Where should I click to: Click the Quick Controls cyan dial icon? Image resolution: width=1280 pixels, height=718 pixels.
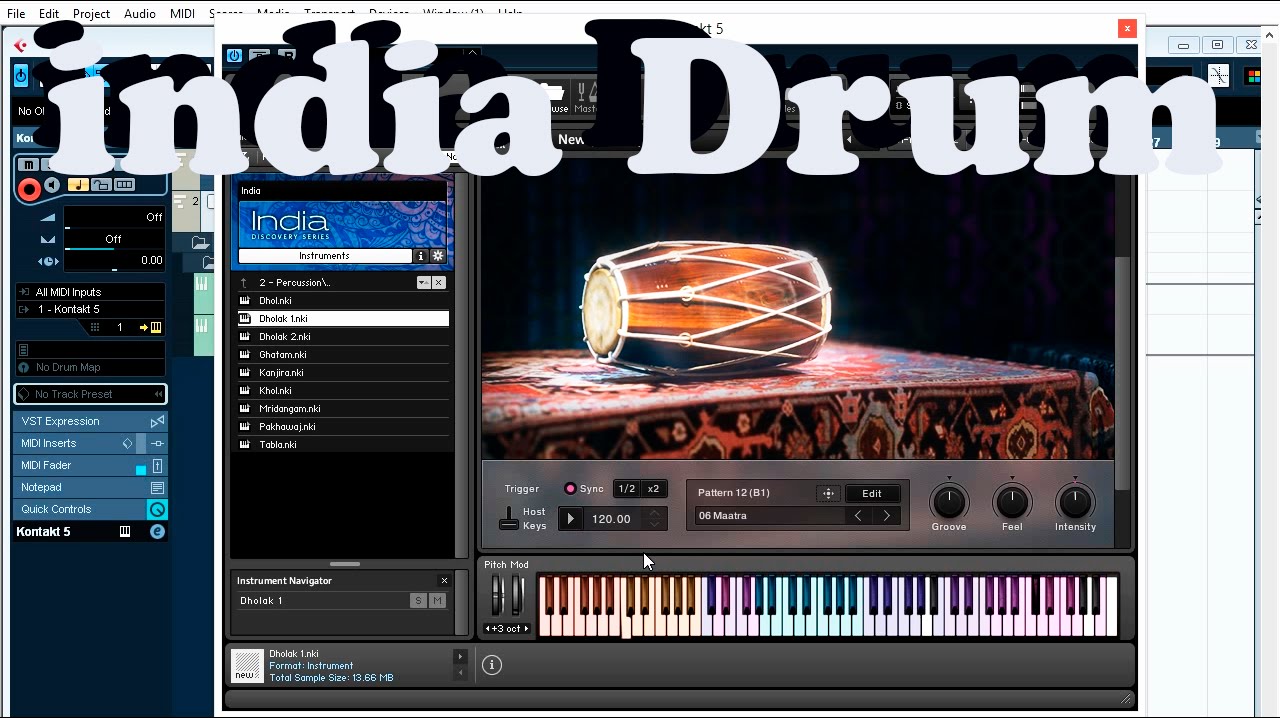(157, 509)
